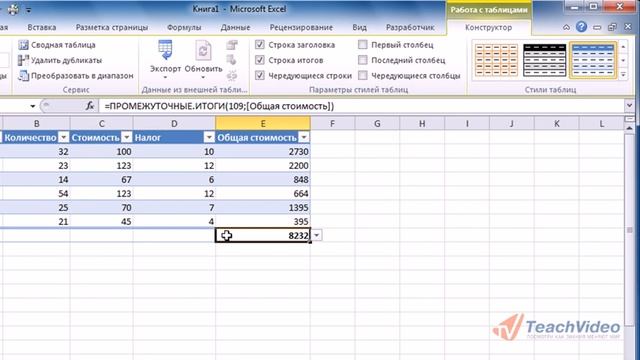Select the cell with value 2200
The image size is (640, 360).
coord(263,165)
